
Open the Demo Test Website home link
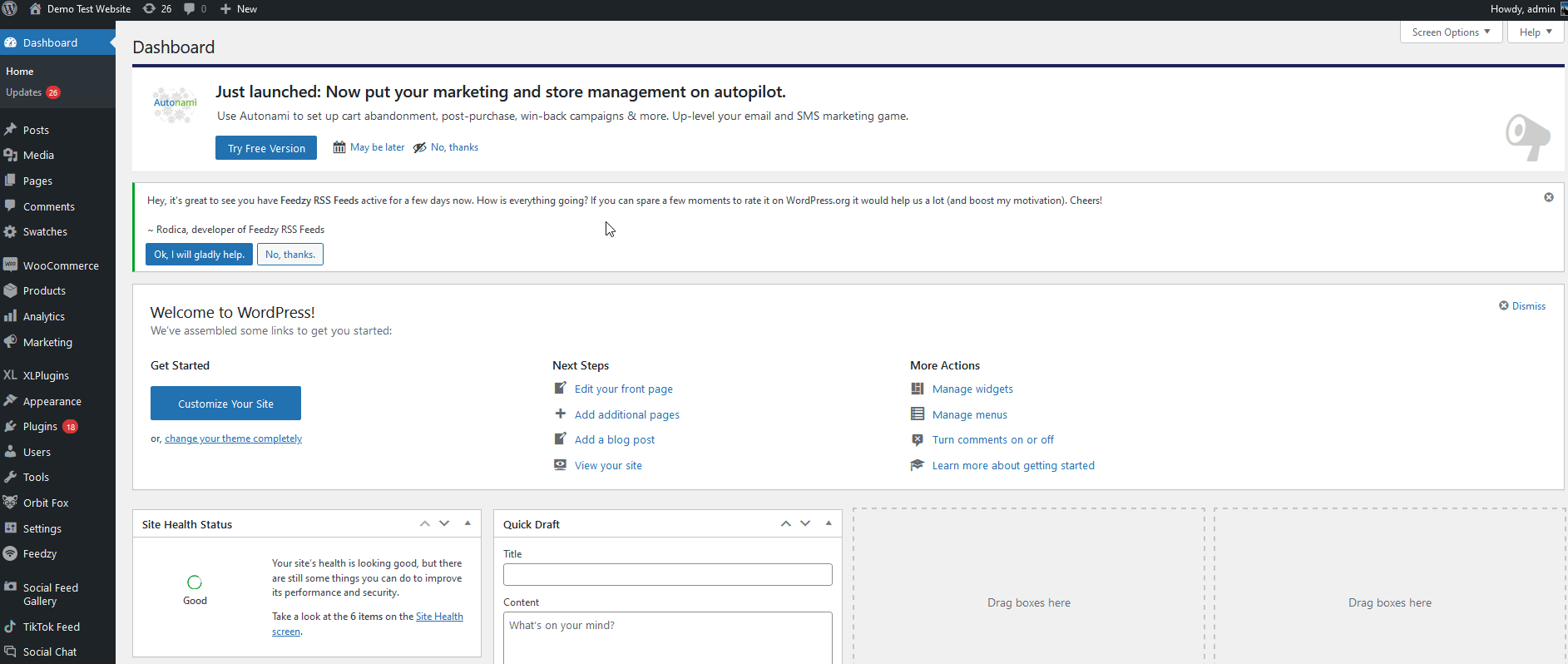click(x=80, y=9)
